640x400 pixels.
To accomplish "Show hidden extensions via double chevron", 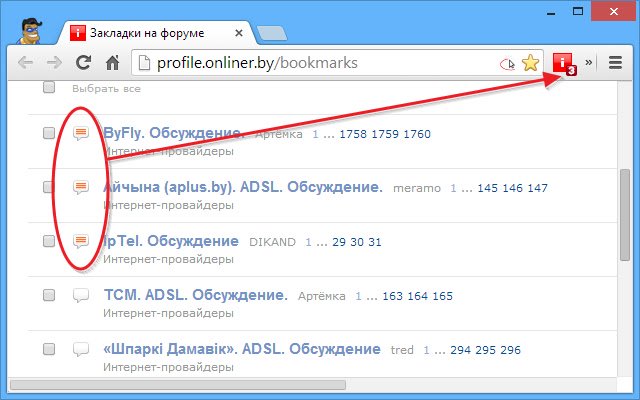I will coord(589,62).
